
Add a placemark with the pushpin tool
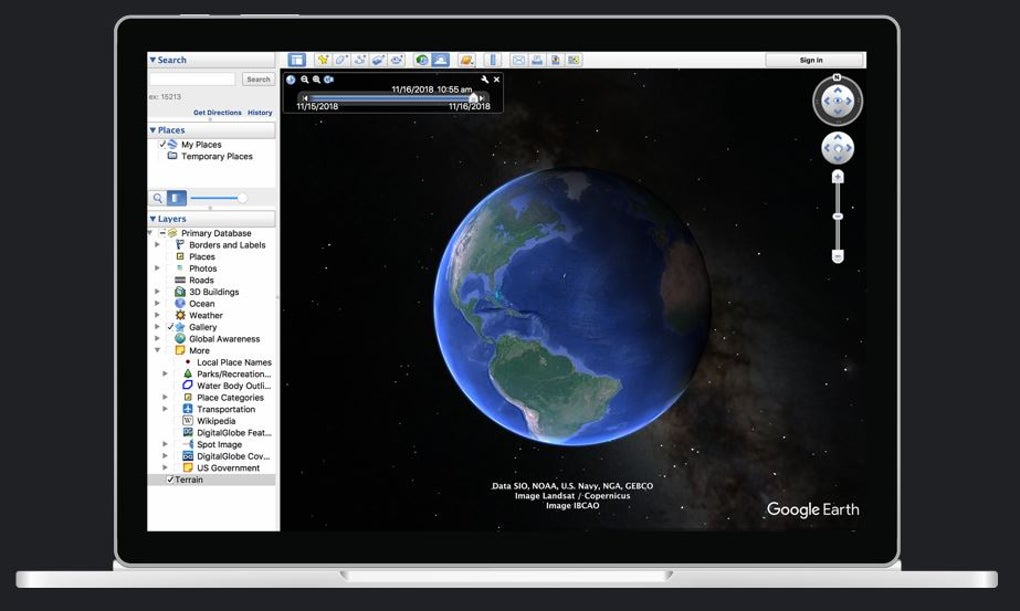pyautogui.click(x=323, y=60)
